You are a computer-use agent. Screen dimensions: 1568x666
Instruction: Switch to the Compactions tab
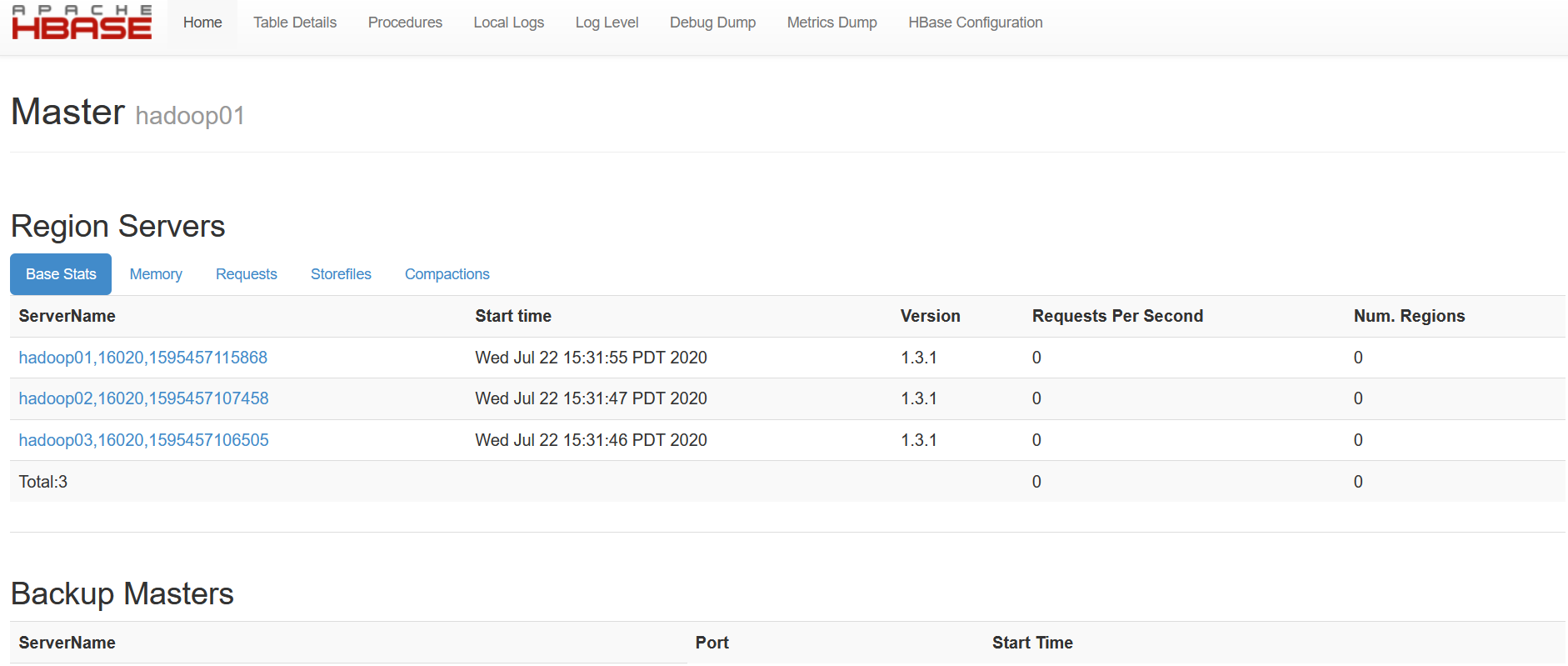click(x=447, y=274)
